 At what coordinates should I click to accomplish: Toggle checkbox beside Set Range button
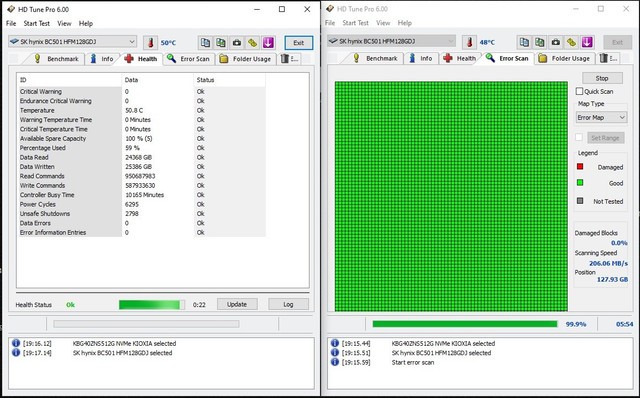[579, 137]
